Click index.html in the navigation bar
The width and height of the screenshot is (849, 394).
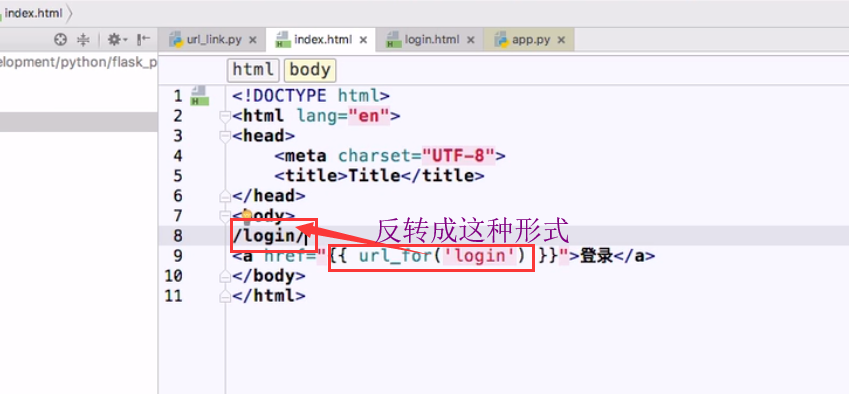[32, 13]
